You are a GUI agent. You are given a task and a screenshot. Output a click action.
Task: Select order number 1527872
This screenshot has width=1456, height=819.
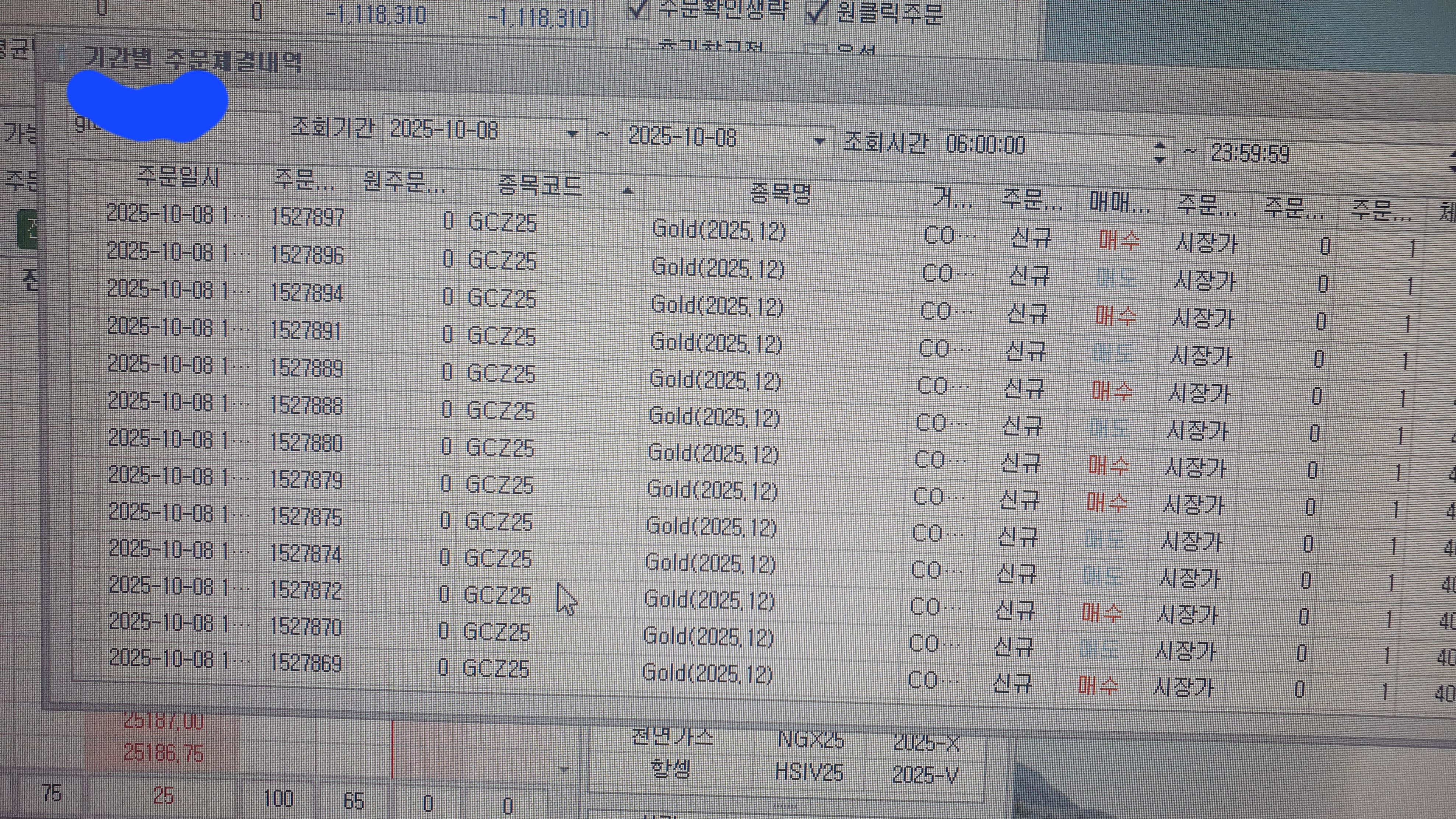(x=305, y=591)
